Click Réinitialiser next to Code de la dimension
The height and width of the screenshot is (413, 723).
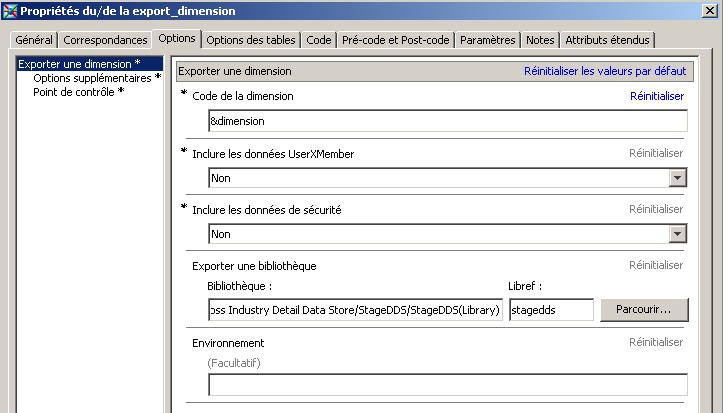656,96
